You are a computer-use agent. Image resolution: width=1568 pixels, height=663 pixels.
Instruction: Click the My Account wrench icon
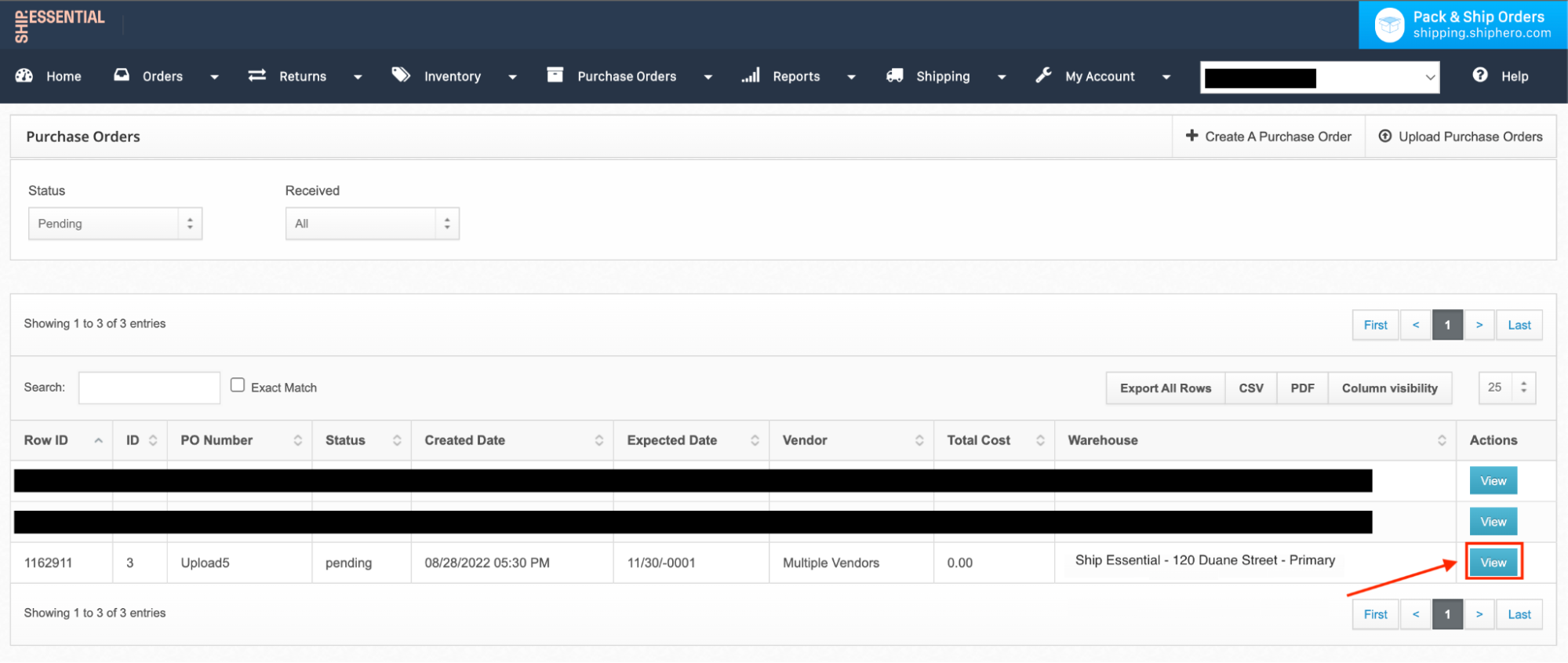pos(1043,75)
